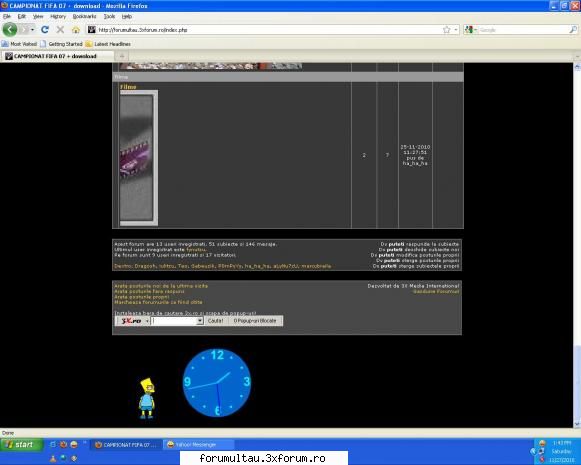Image resolution: width=581 pixels, height=465 pixels.
Task: Open the Tools menu
Action: (109, 16)
